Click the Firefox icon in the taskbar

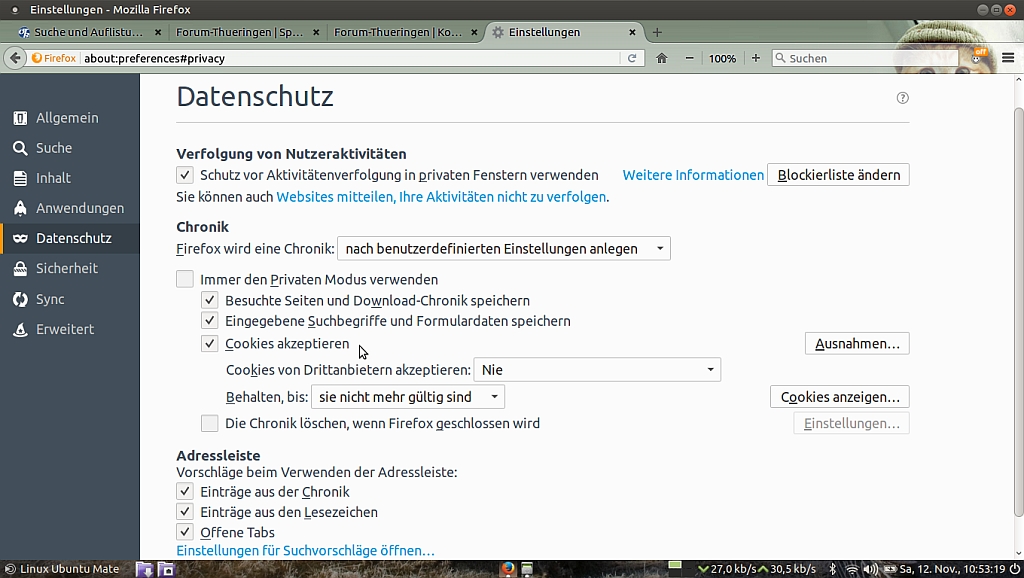pos(507,569)
